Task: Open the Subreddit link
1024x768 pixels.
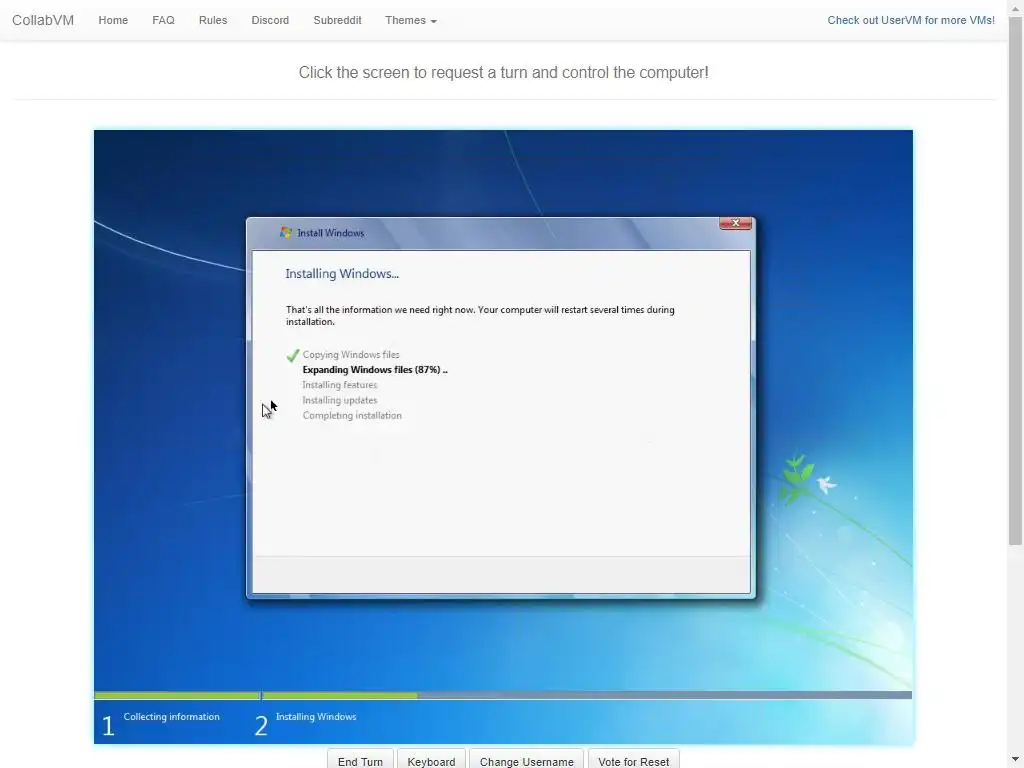Action: click(337, 20)
